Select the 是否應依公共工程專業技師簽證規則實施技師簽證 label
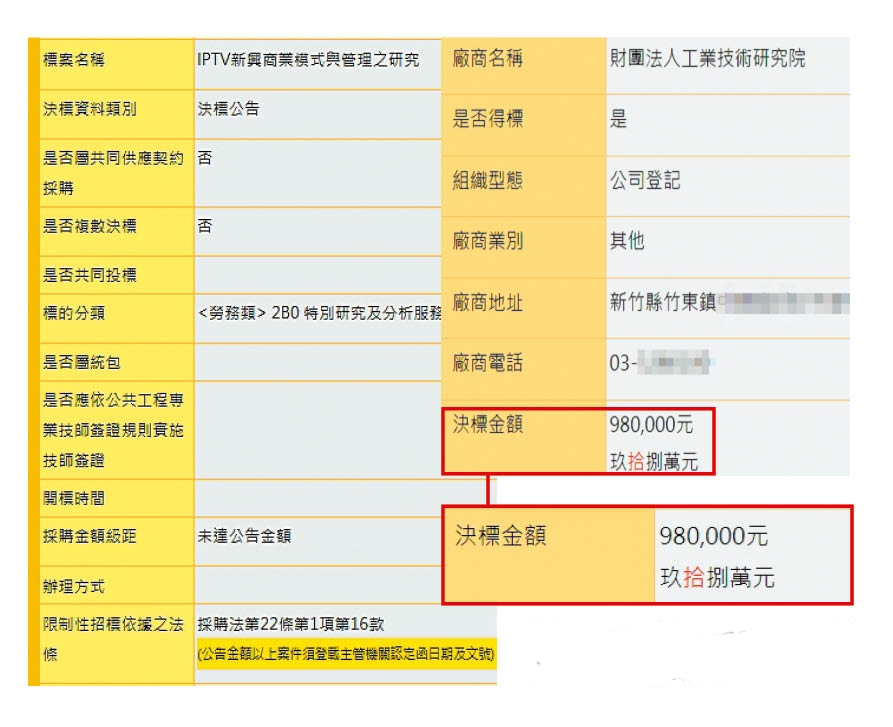 (x=113, y=430)
